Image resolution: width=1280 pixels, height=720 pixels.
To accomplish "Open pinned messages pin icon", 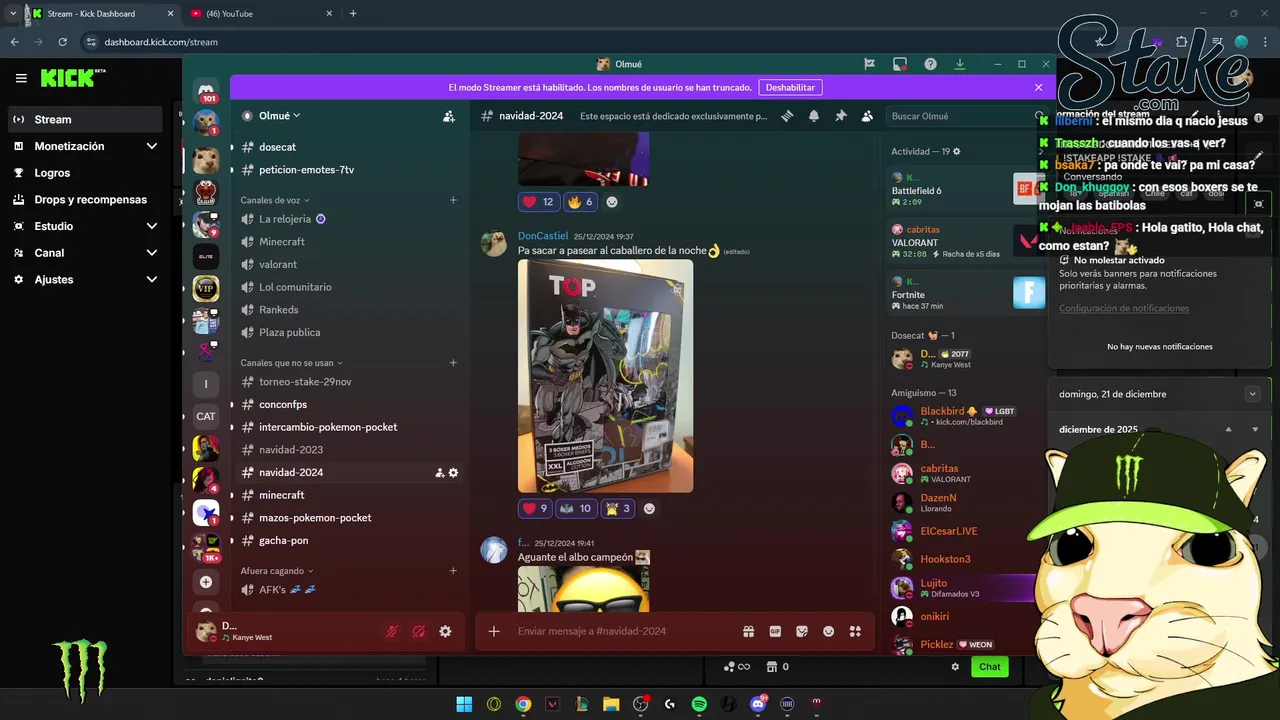I will click(x=841, y=116).
